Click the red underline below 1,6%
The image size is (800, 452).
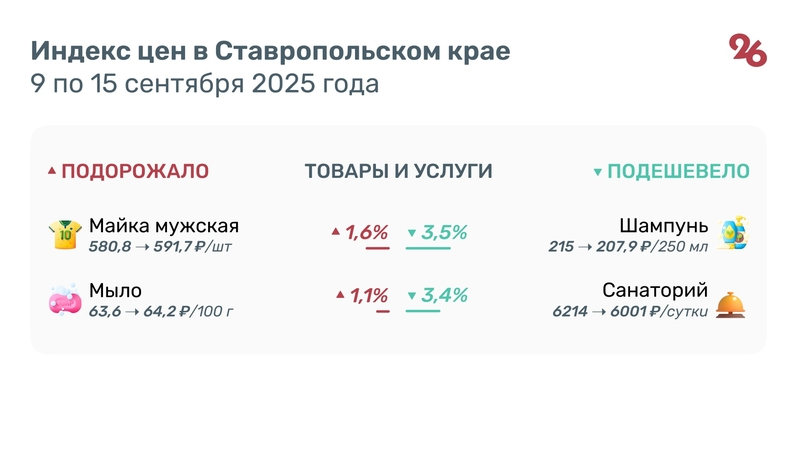[x=369, y=248]
